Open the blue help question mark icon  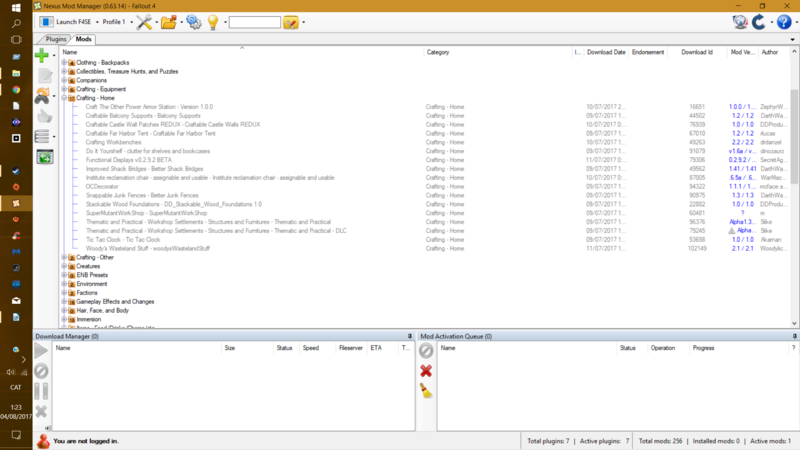(784, 22)
